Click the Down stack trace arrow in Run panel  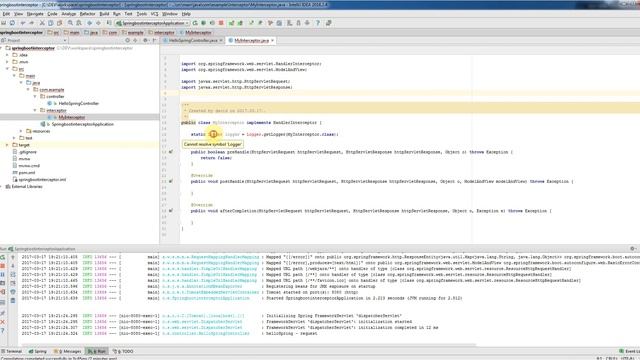pos(13,266)
